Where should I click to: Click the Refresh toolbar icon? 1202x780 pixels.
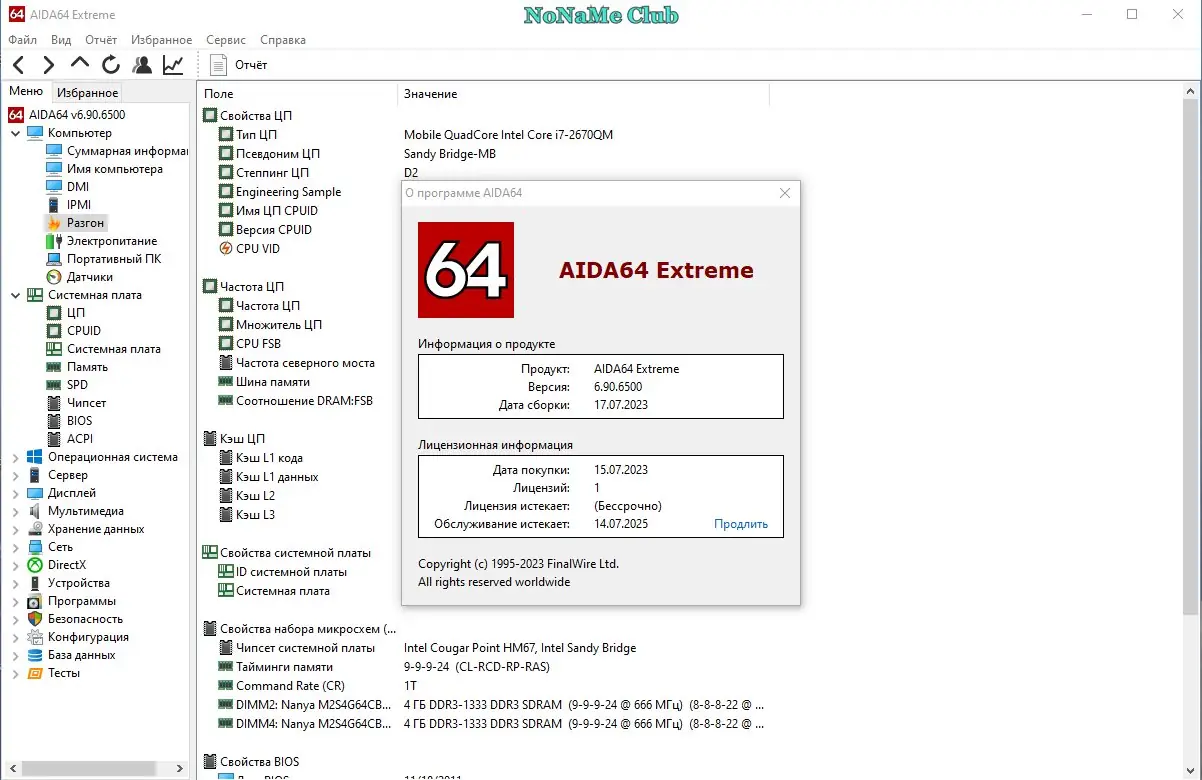click(111, 65)
